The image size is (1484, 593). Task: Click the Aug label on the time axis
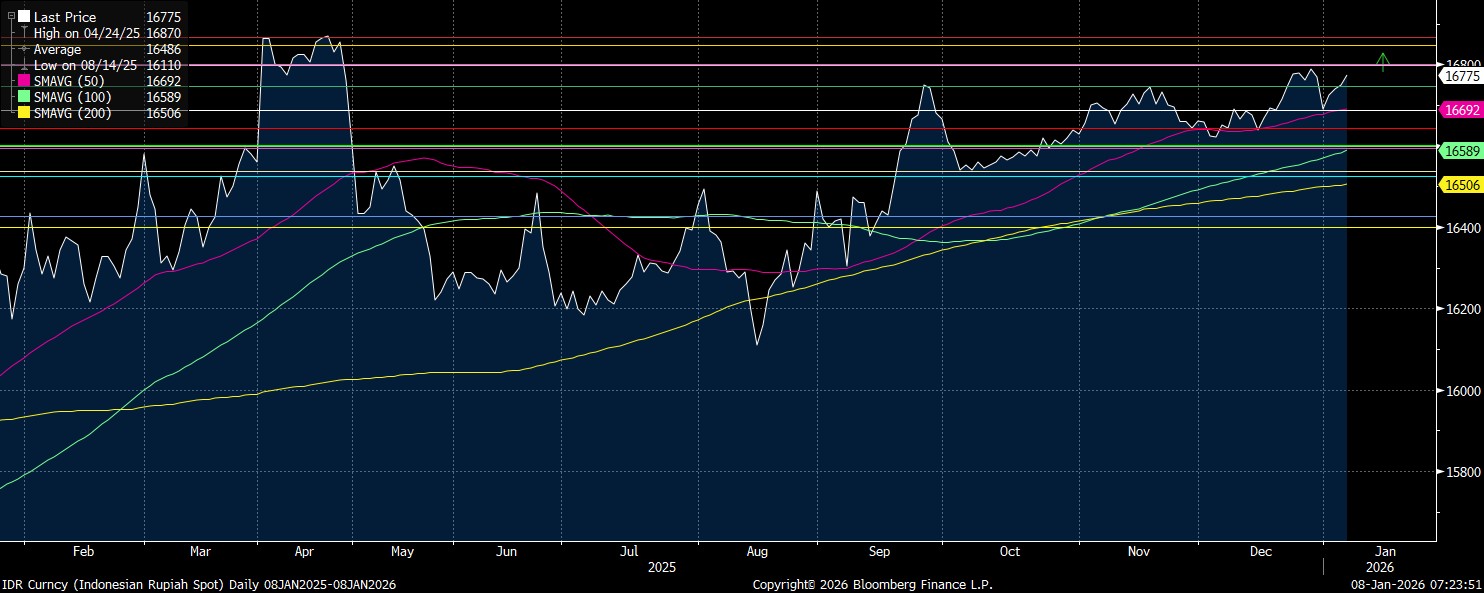coord(757,551)
